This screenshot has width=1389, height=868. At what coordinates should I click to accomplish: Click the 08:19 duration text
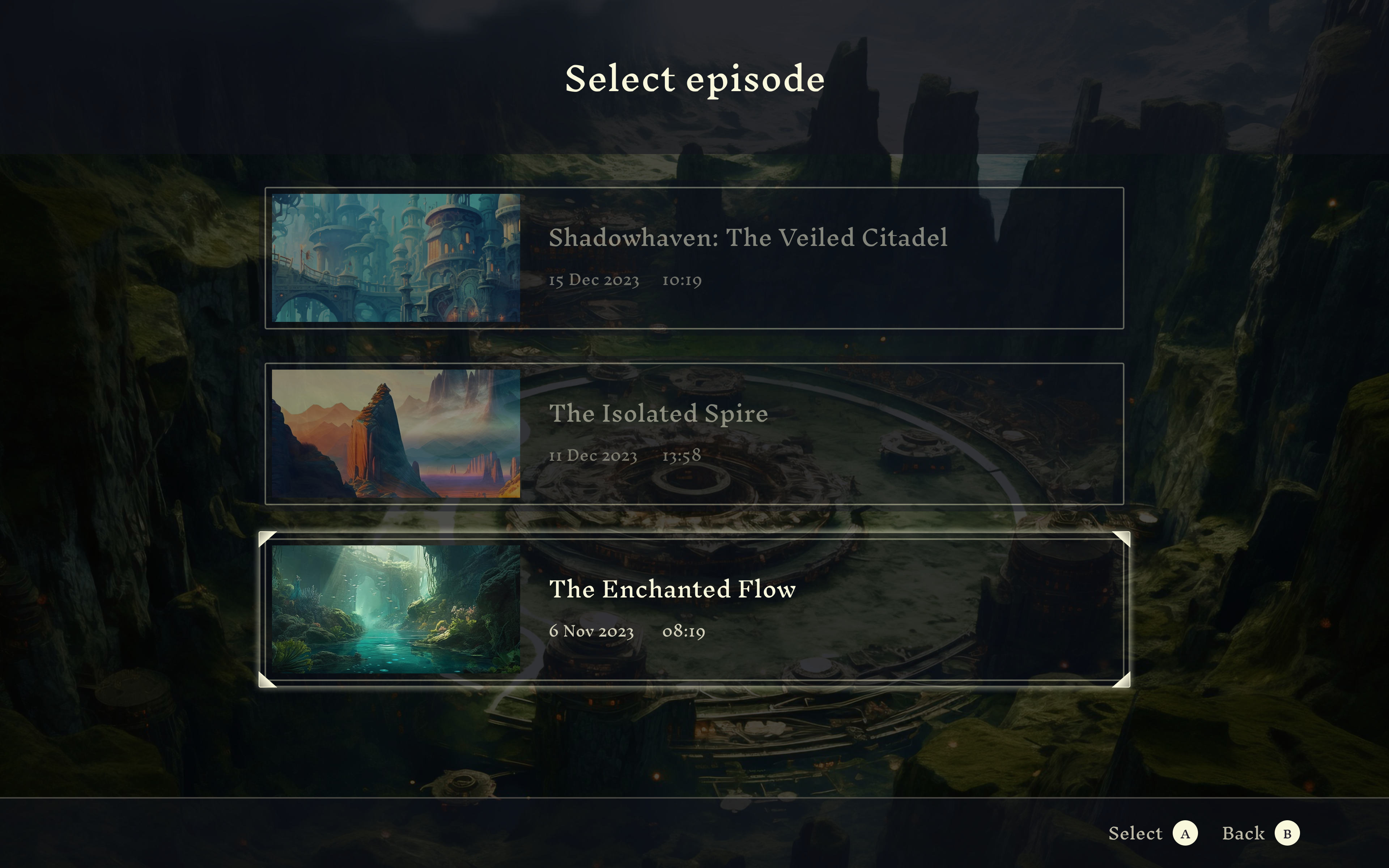point(683,631)
